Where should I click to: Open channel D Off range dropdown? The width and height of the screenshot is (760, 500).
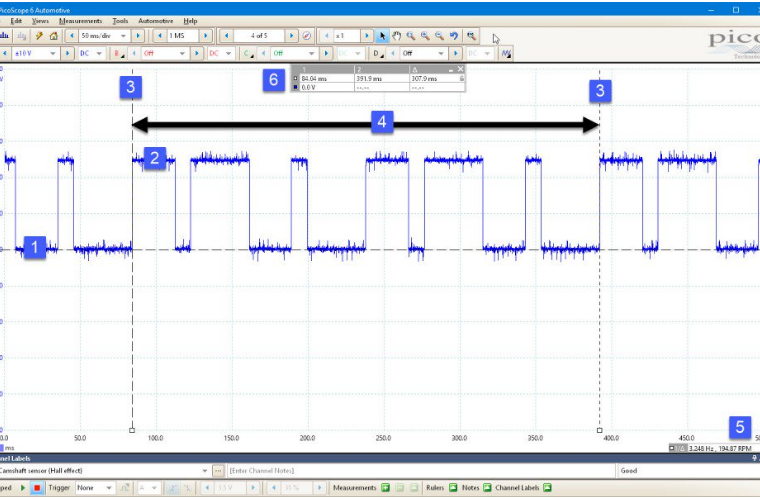441,53
